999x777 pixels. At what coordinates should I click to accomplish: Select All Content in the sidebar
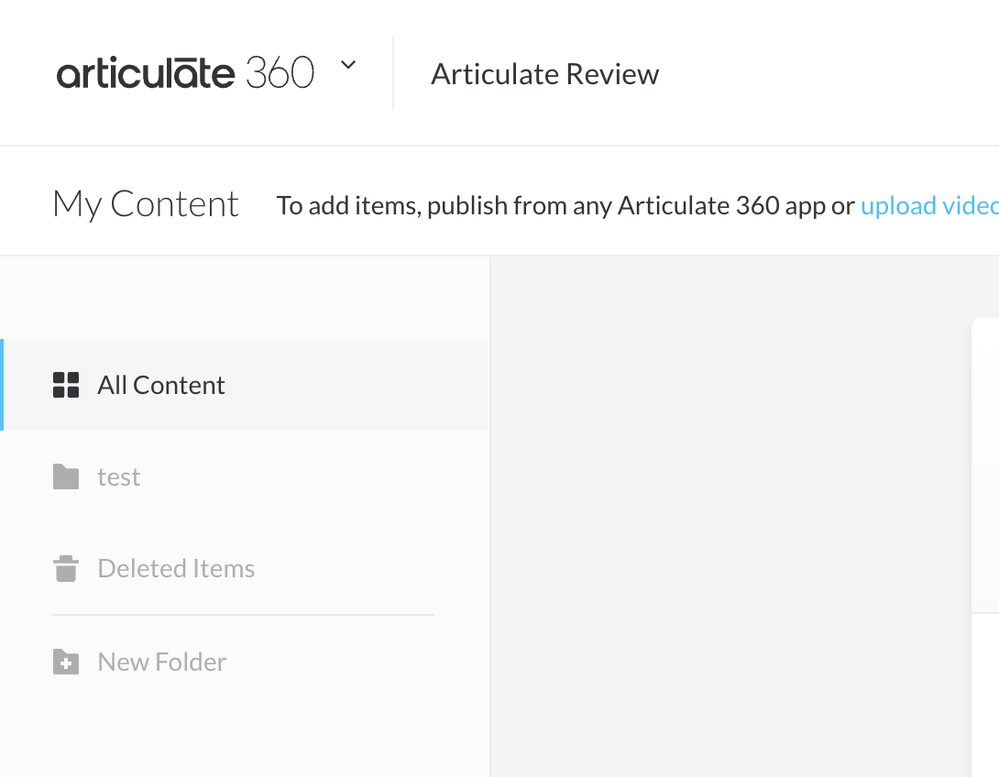click(x=161, y=385)
